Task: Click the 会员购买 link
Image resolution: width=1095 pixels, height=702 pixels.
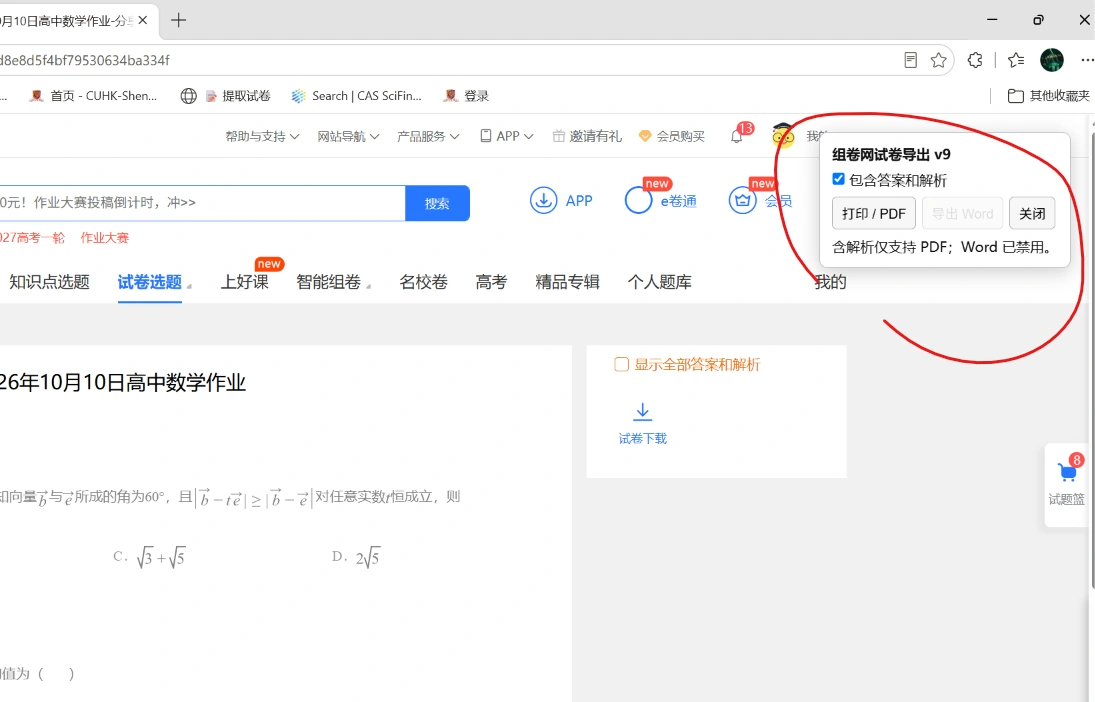Action: [672, 136]
